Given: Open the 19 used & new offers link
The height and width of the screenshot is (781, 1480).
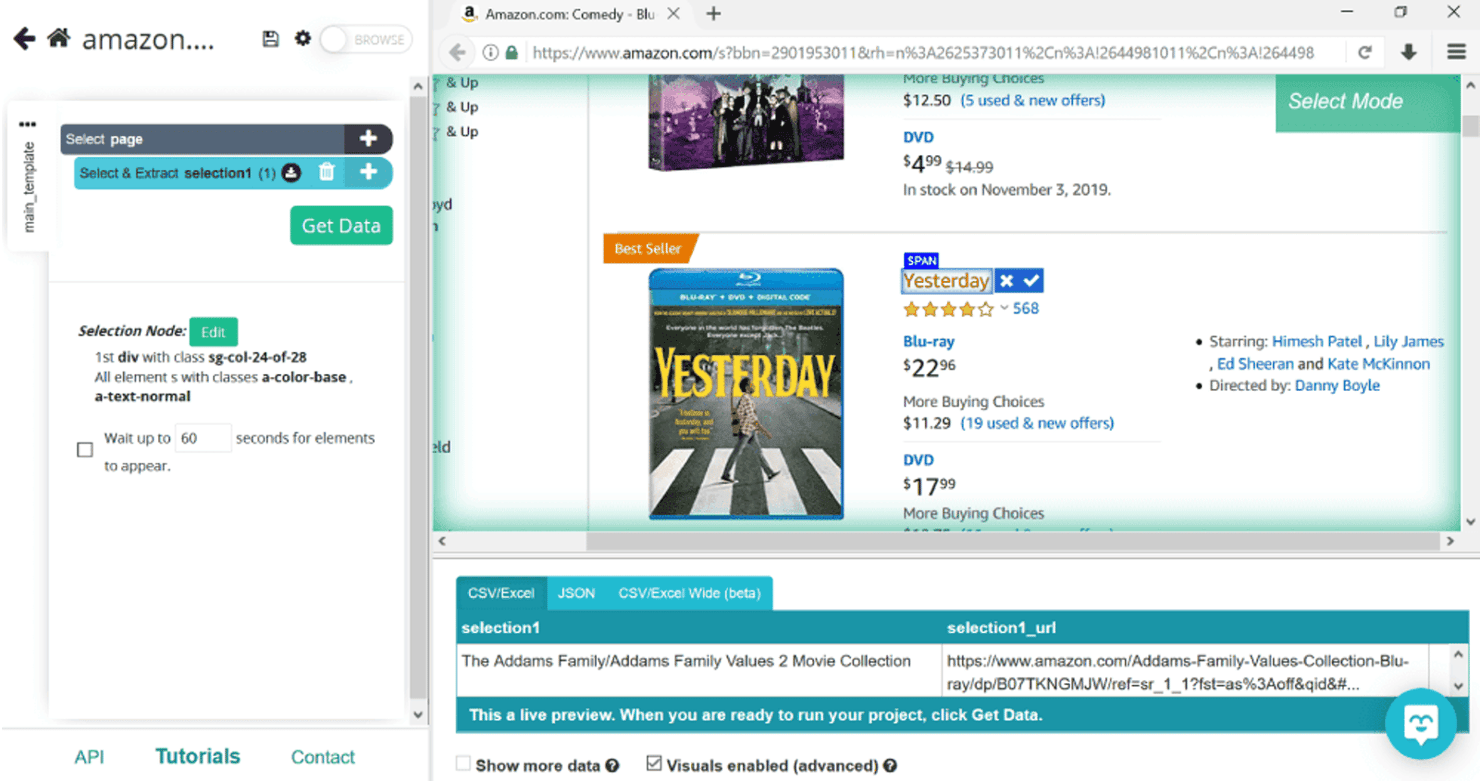Looking at the screenshot, I should point(1037,423).
